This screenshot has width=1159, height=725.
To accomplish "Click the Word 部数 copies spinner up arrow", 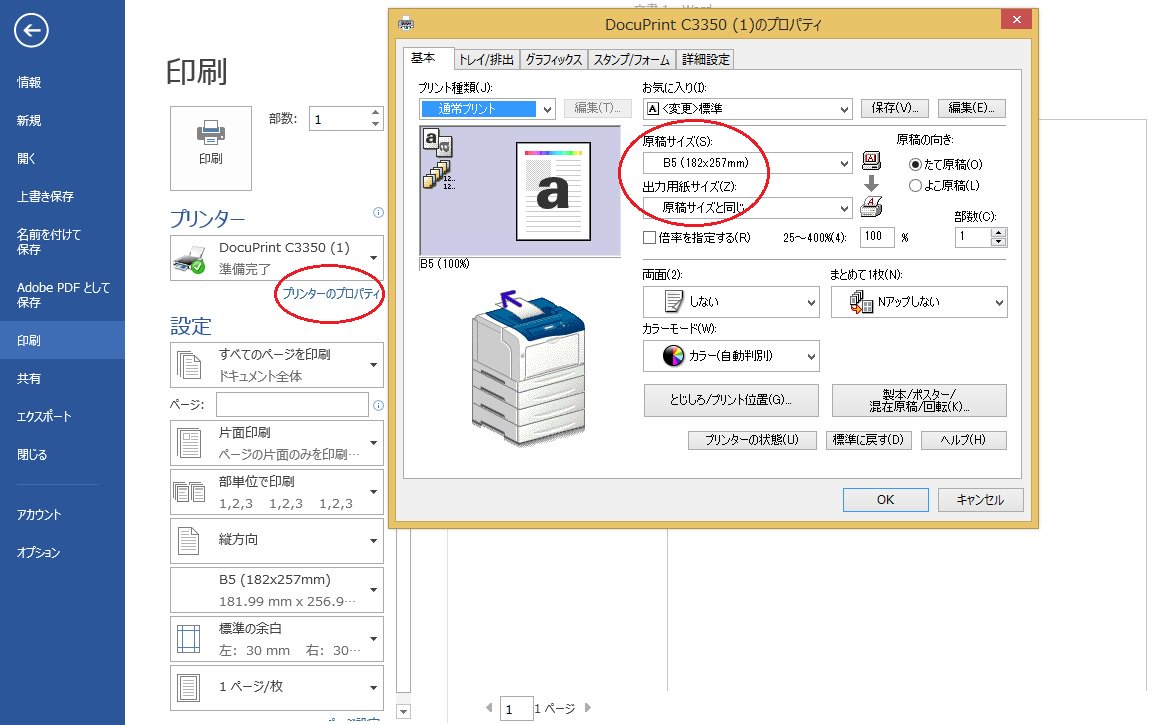I will click(x=375, y=113).
